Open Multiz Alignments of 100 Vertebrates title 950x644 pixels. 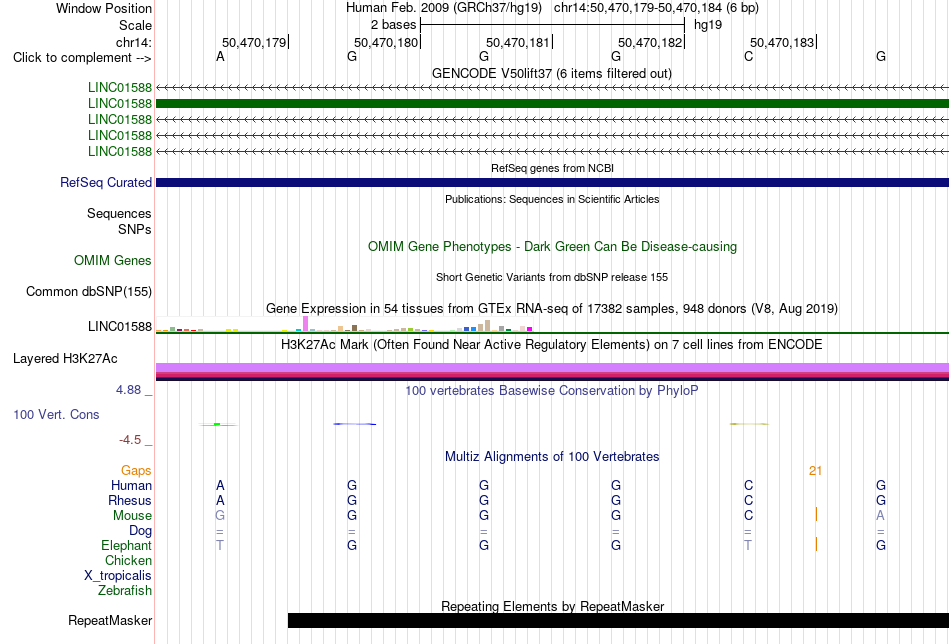(x=552, y=457)
